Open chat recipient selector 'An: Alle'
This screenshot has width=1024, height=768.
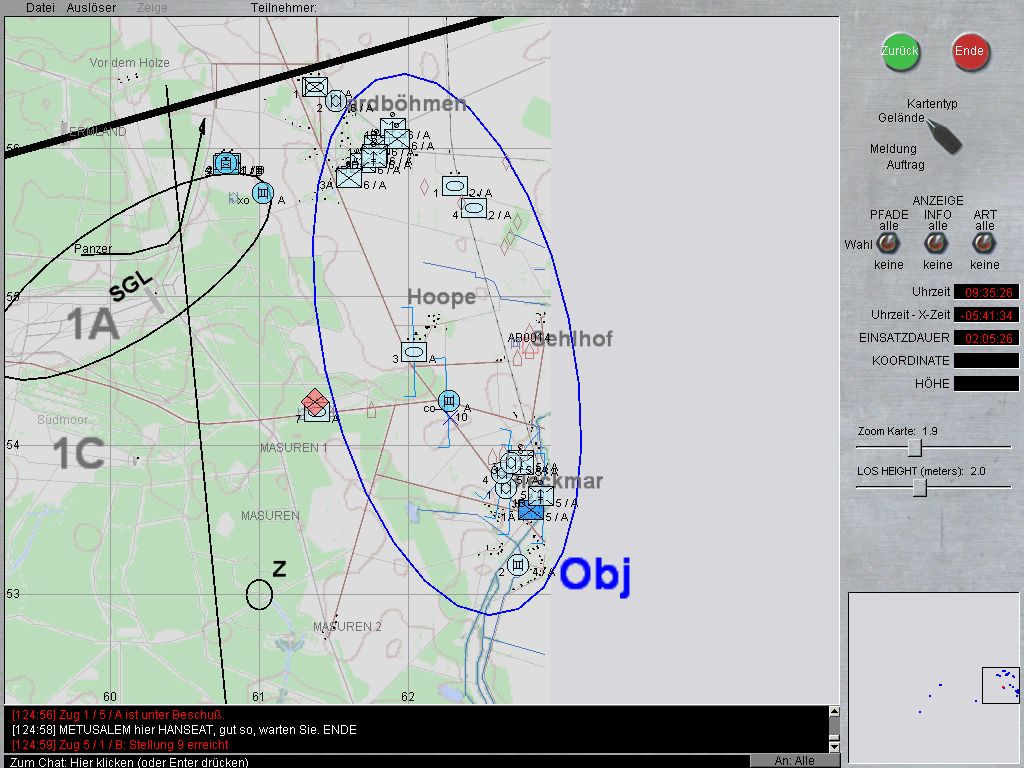point(795,761)
